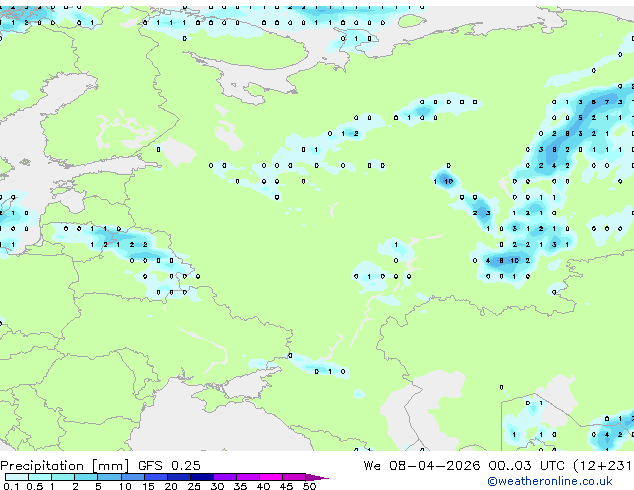Click the '0.5' legend scale label

[x=34, y=486]
